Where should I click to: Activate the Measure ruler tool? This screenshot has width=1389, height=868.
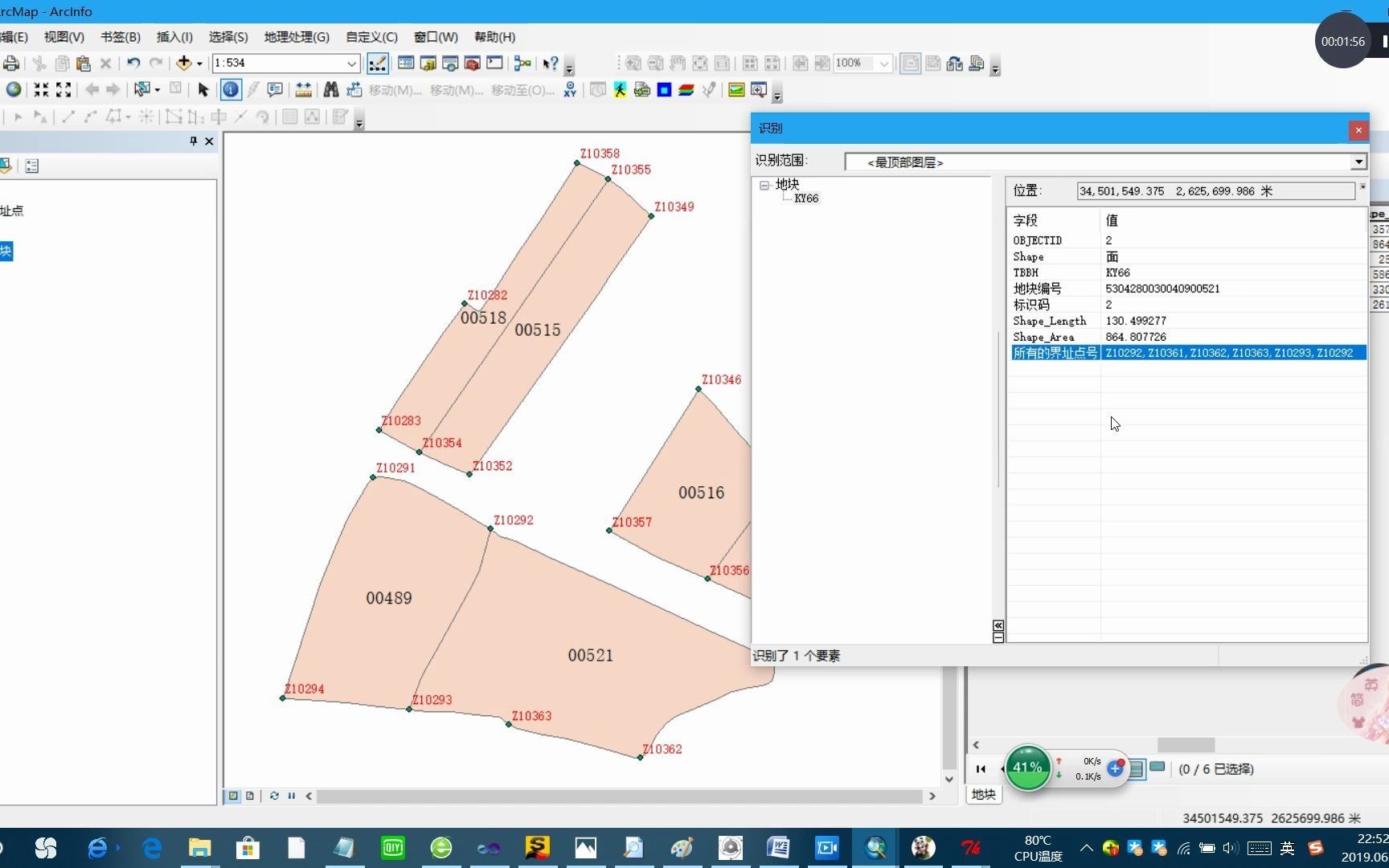(x=303, y=89)
